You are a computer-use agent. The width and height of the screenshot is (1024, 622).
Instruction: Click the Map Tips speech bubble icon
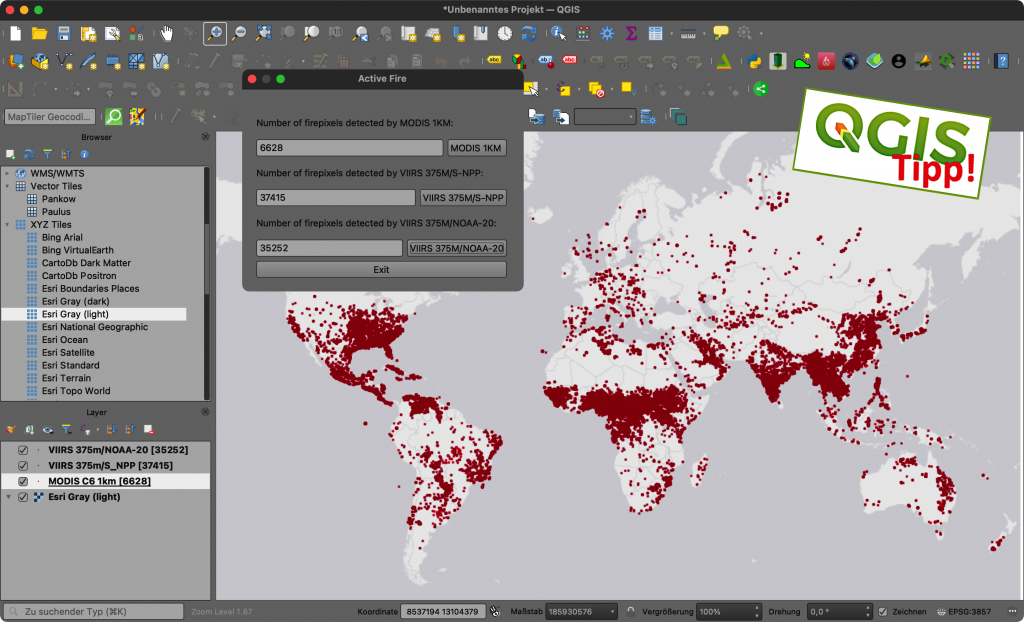click(x=720, y=33)
